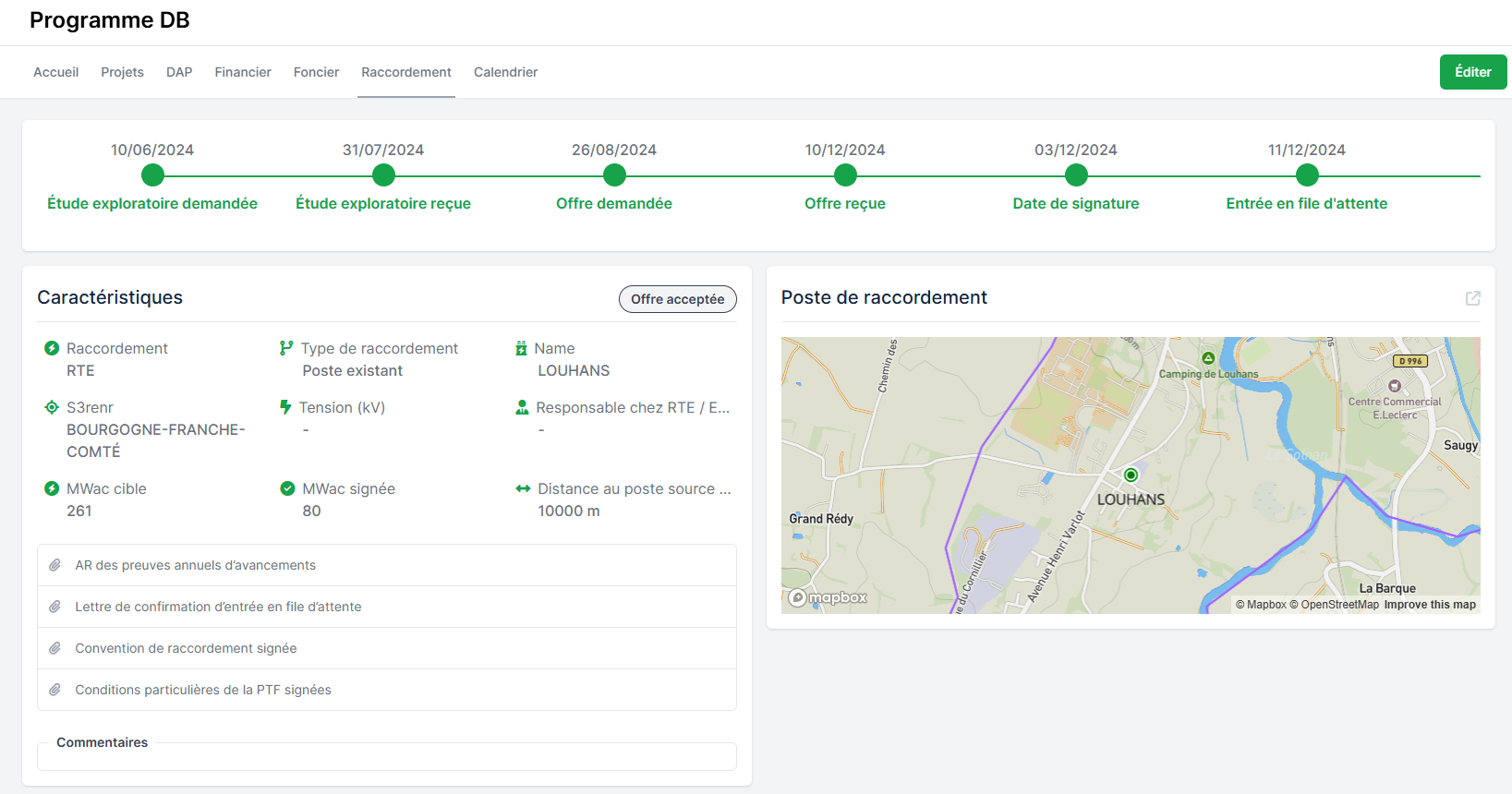Image resolution: width=1512 pixels, height=794 pixels.
Task: Select the Offre demandée timeline marker
Action: click(614, 175)
